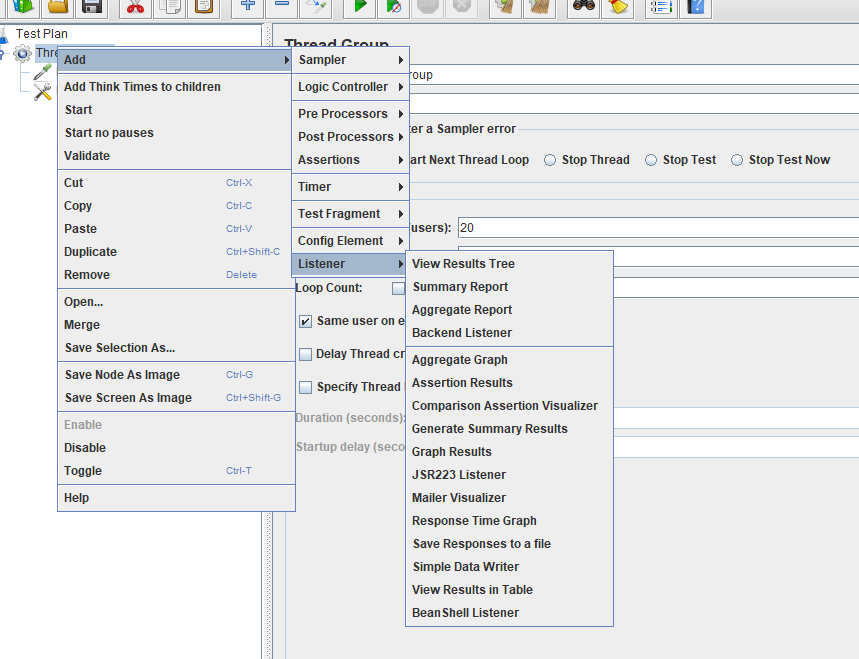
Task: Save the test plan via floppy icon
Action: [91, 7]
